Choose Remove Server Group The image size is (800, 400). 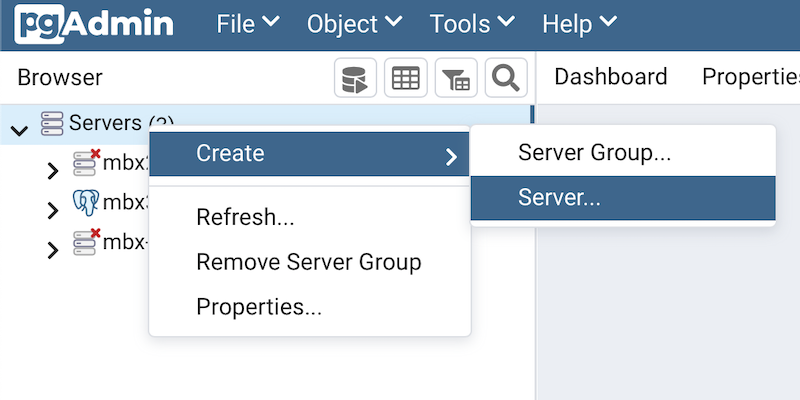(309, 262)
